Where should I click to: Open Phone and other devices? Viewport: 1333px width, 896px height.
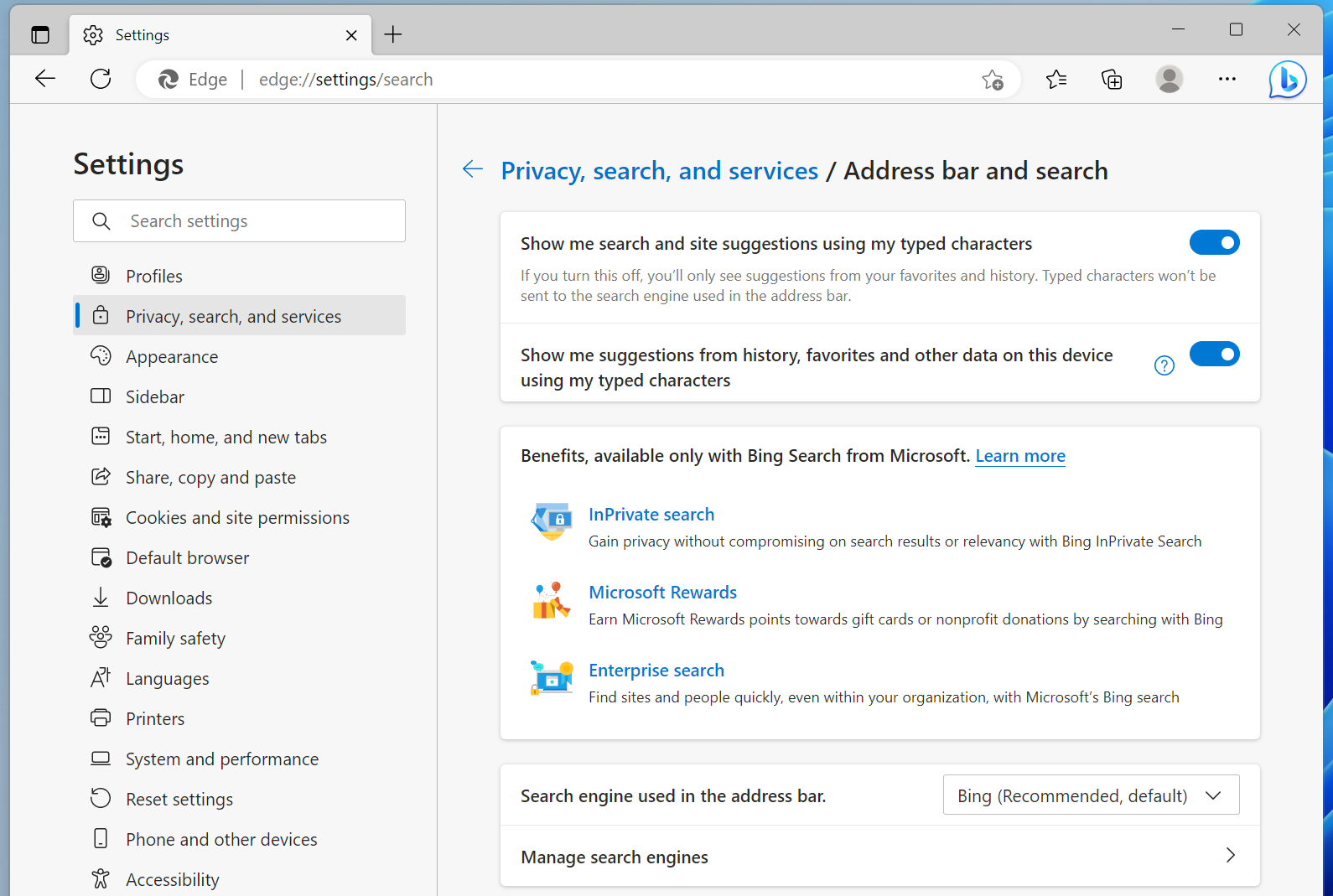point(240,838)
